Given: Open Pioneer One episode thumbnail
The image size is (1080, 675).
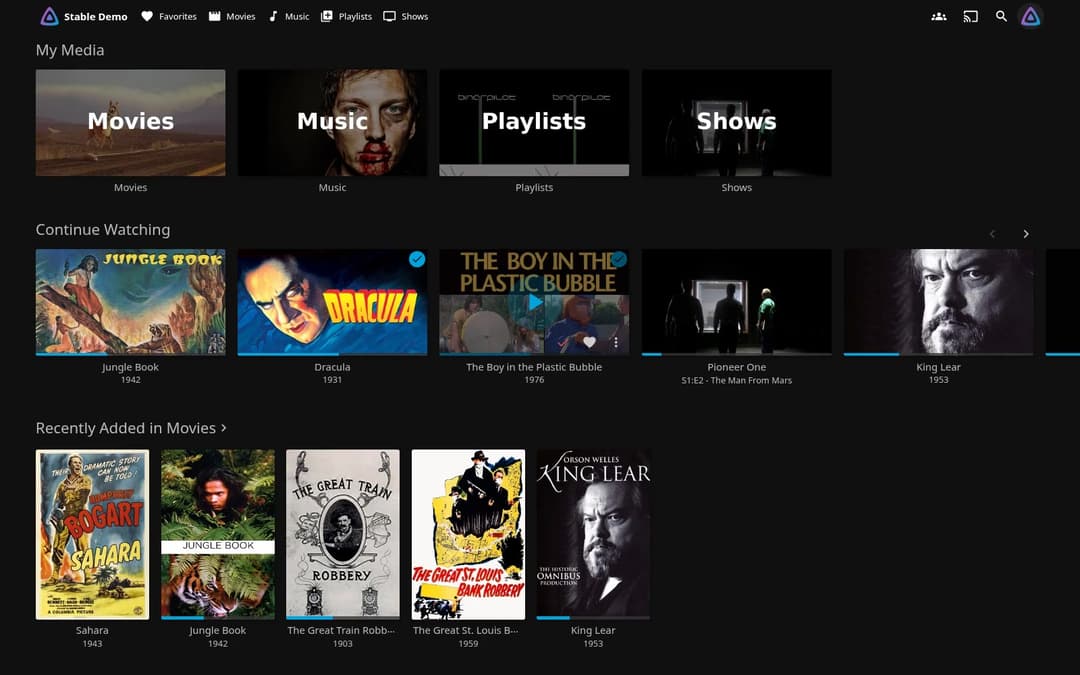Looking at the screenshot, I should [x=736, y=302].
